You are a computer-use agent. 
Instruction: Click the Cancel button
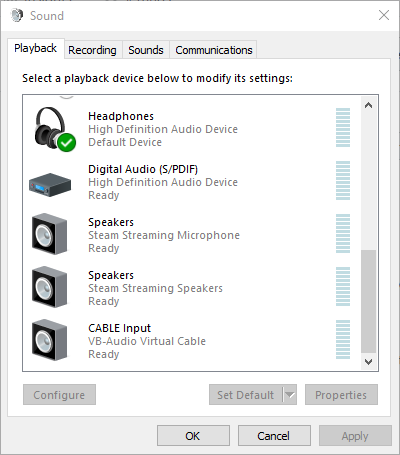coord(274,436)
